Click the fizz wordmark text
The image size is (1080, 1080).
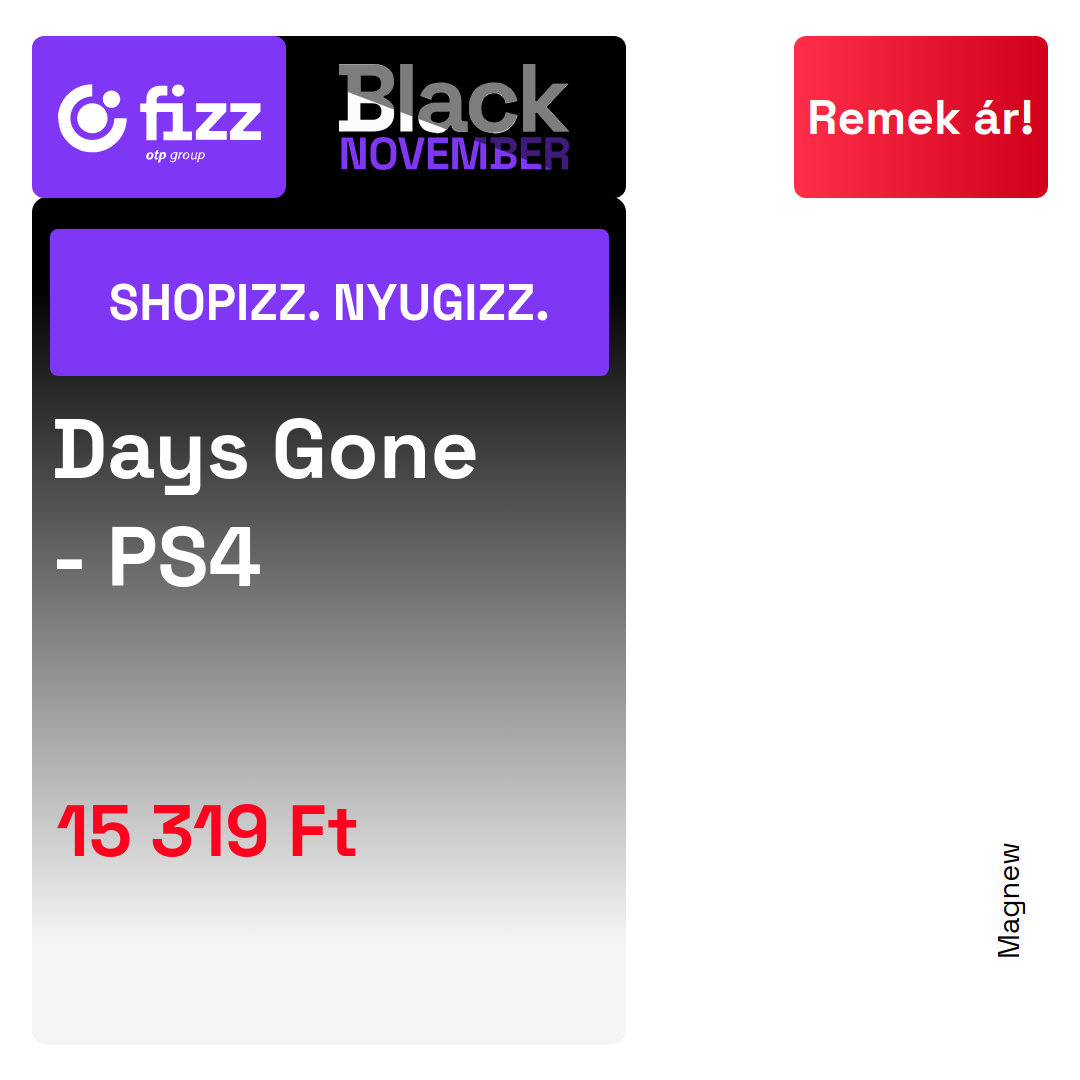pyautogui.click(x=200, y=113)
